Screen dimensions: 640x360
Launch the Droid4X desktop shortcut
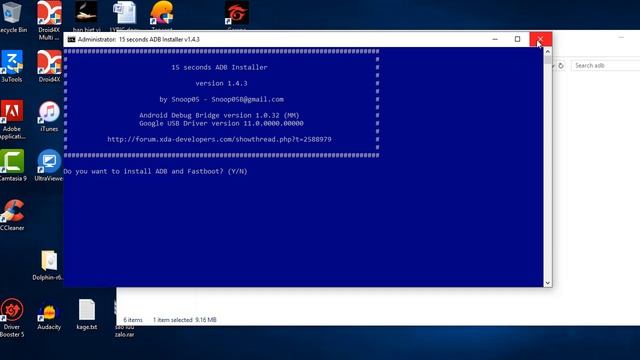(49, 67)
